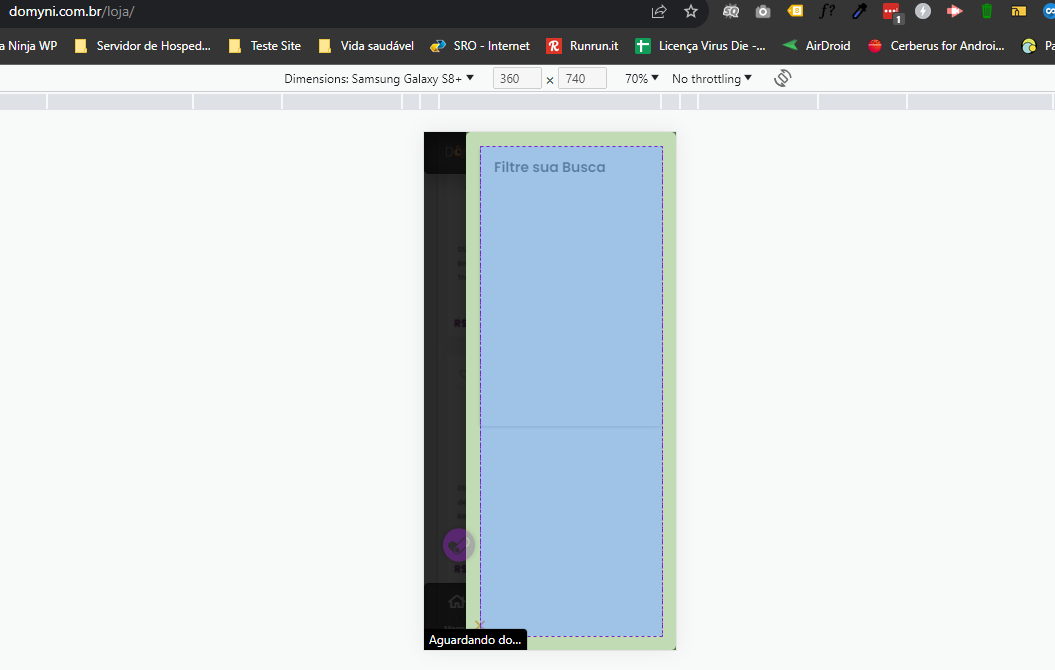Click the purple floating round button
The height and width of the screenshot is (670, 1055).
(459, 545)
